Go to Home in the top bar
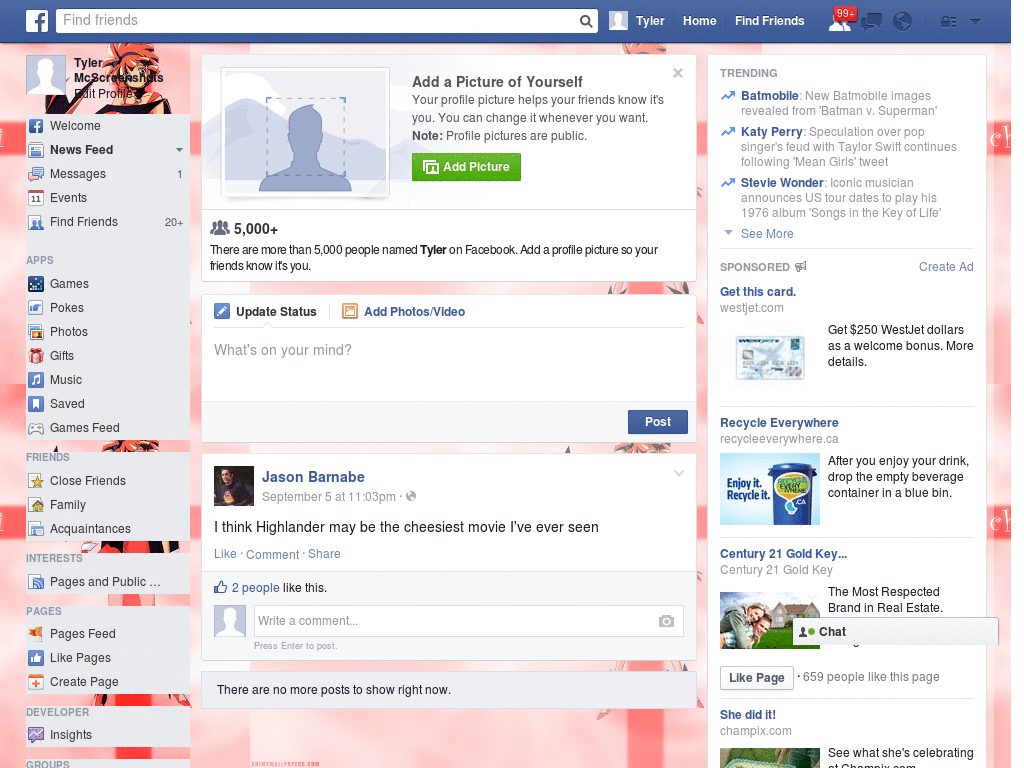Viewport: 1024px width, 768px height. 699,21
